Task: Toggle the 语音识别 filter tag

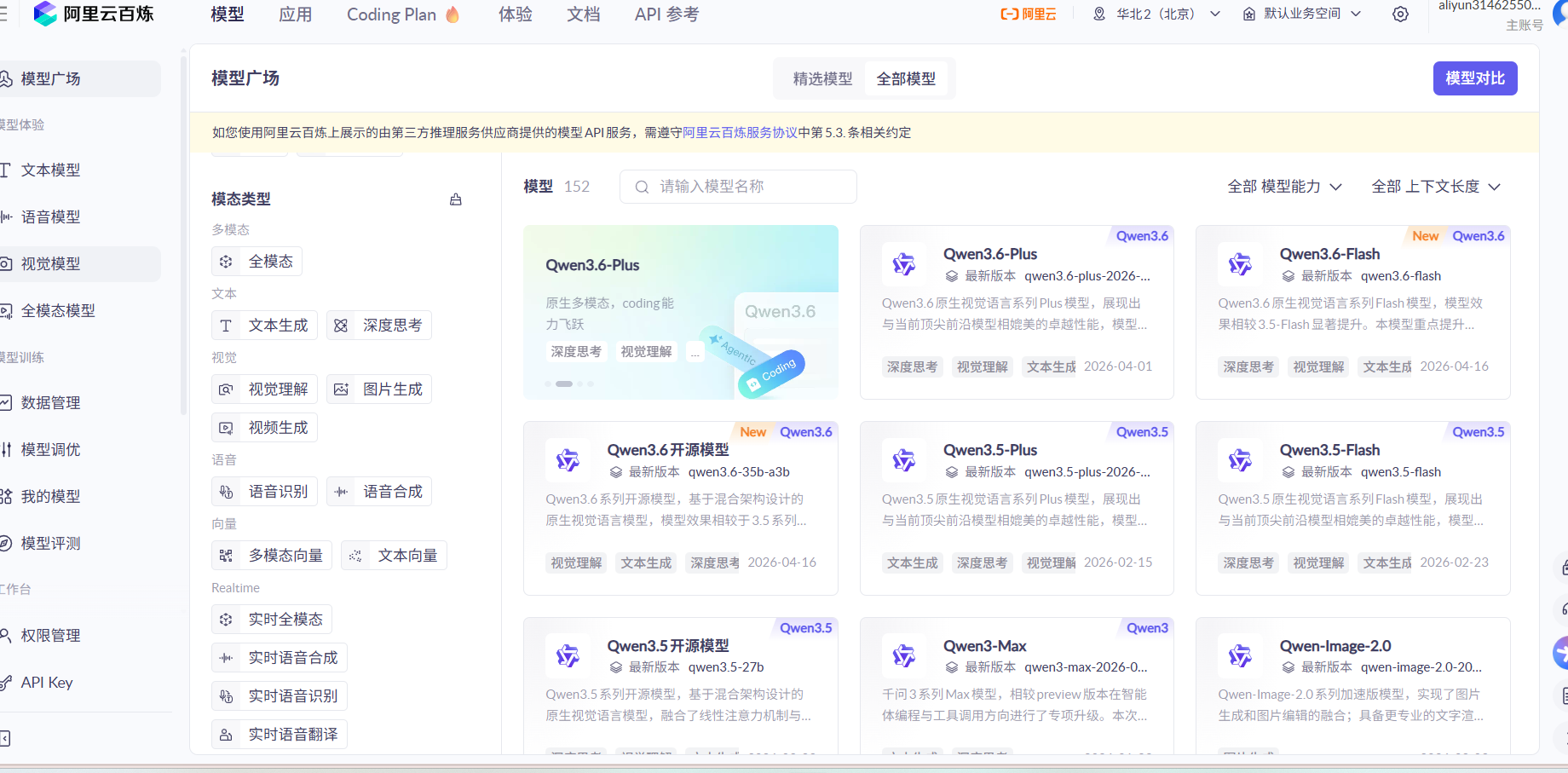Action: 264,492
